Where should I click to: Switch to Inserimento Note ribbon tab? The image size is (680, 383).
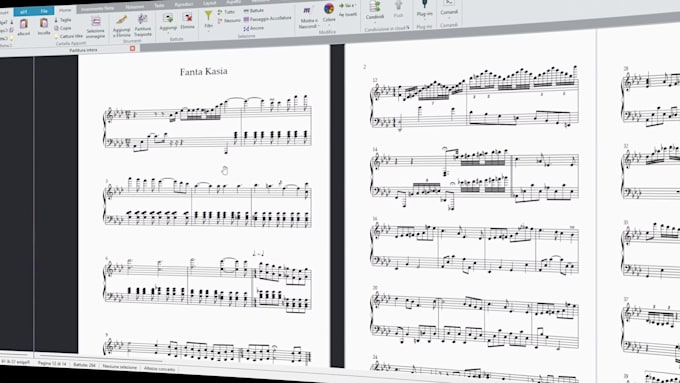98,9
